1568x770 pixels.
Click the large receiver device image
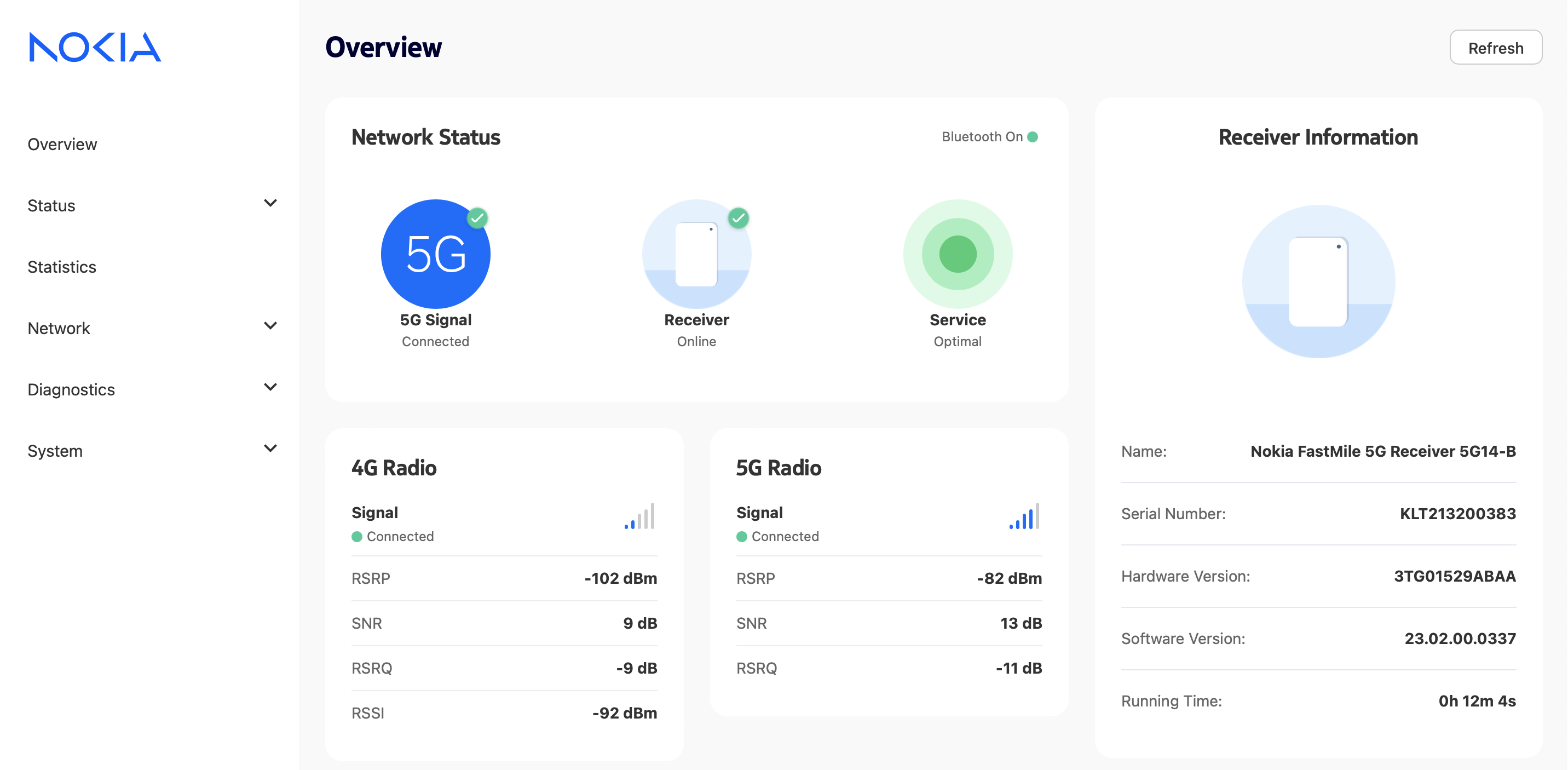(x=1318, y=282)
